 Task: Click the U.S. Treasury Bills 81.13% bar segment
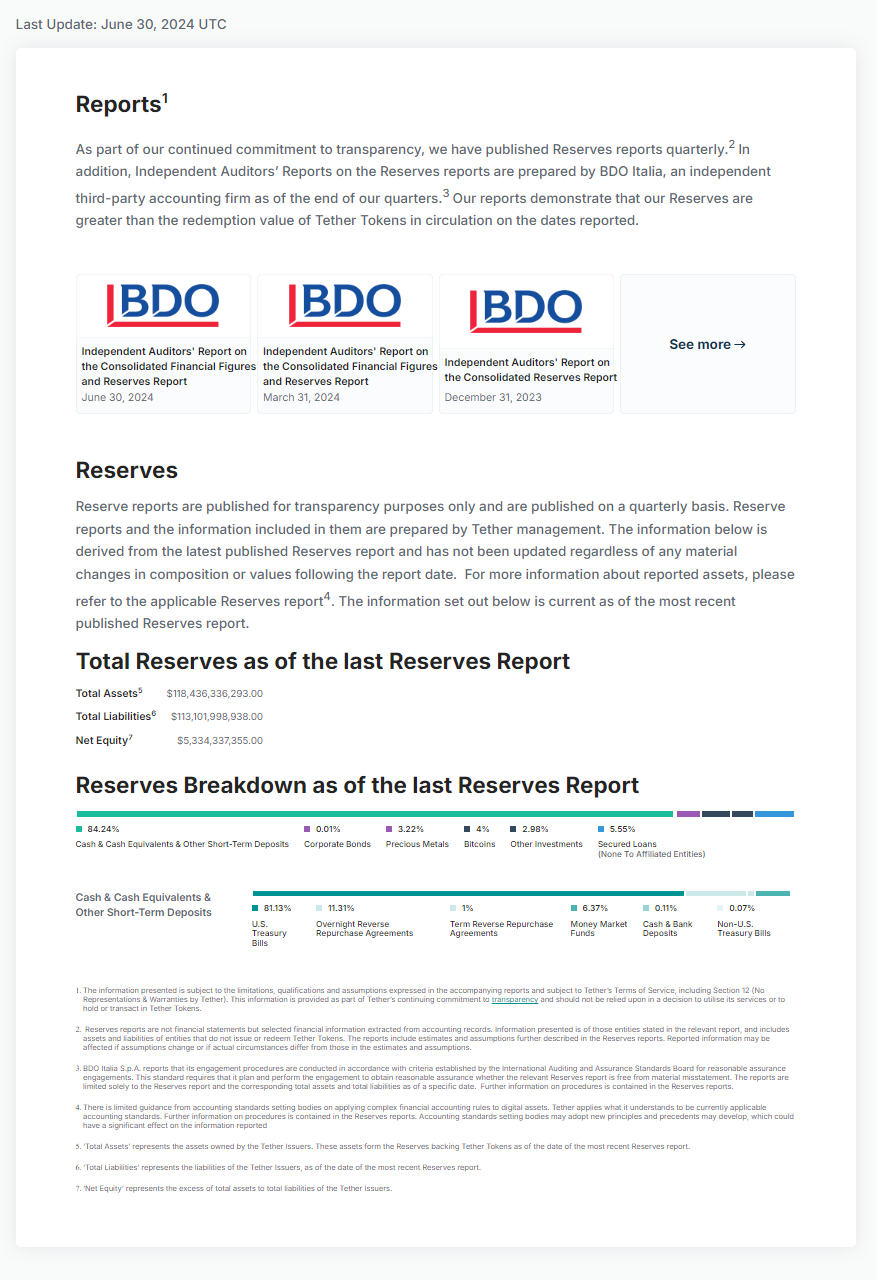468,893
